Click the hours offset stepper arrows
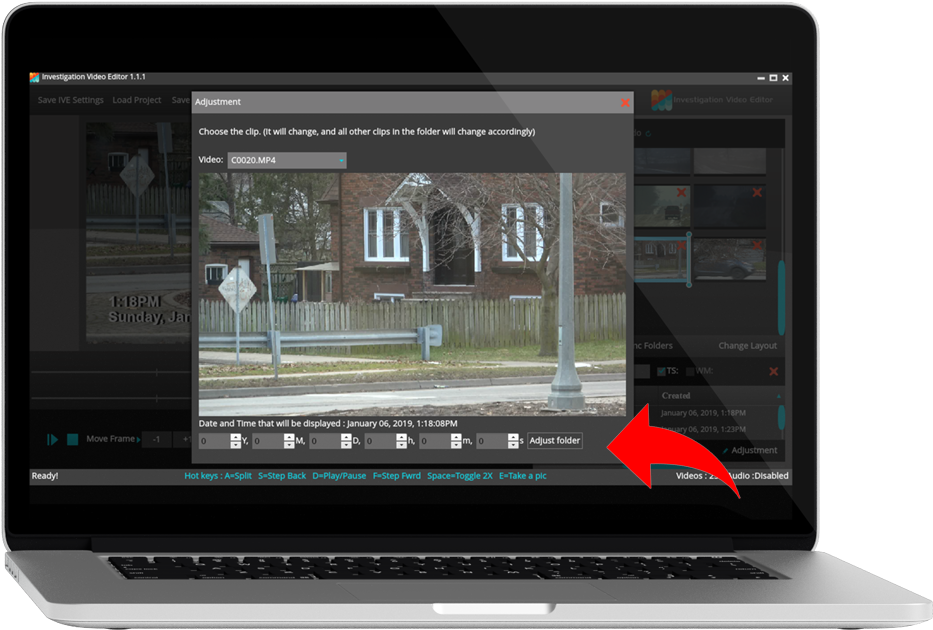 (x=402, y=441)
